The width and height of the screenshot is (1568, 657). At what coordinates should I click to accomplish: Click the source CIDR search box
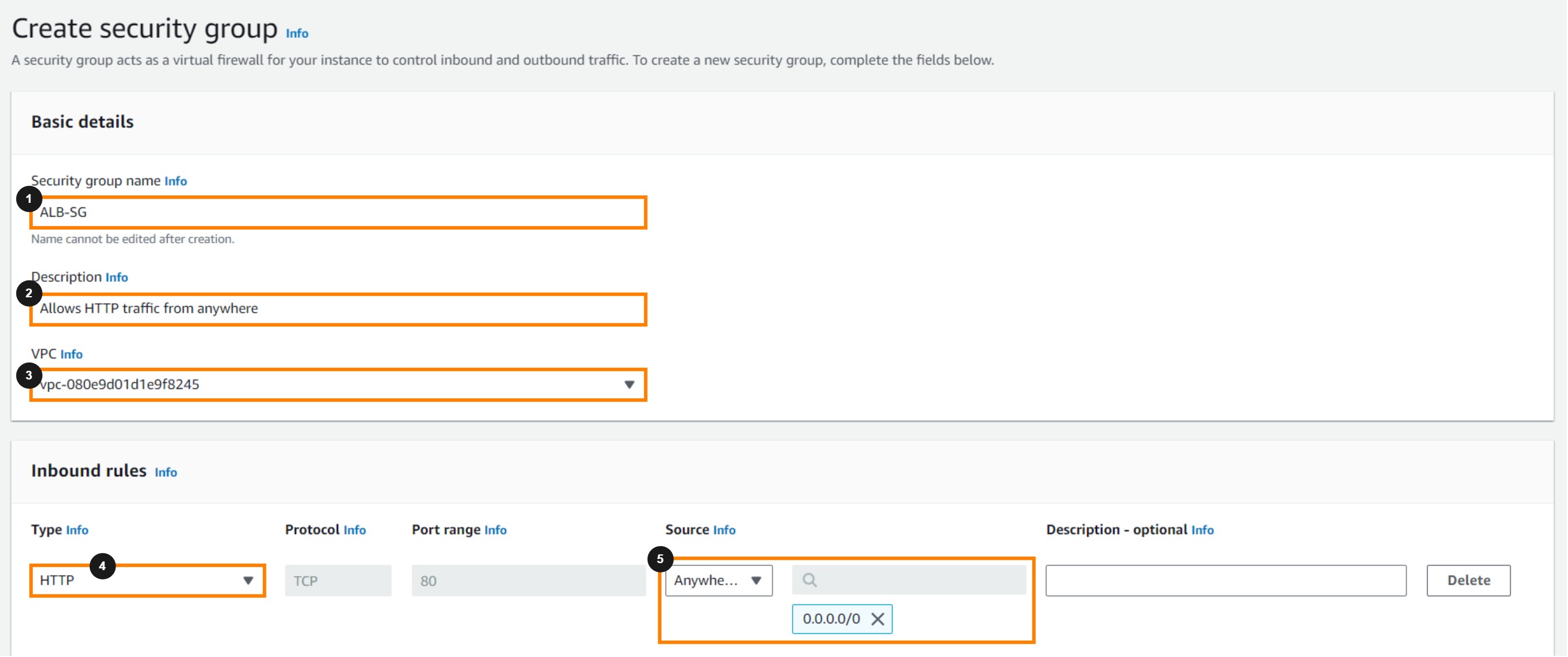point(919,579)
